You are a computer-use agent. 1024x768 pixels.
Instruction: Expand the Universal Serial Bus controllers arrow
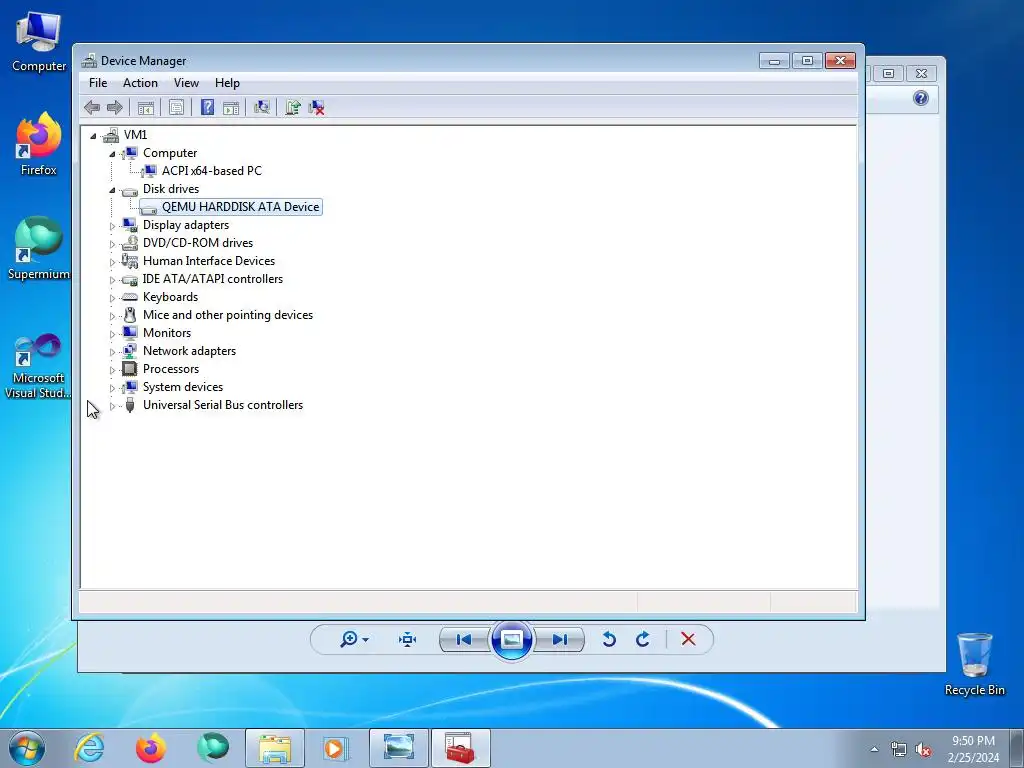(x=112, y=406)
